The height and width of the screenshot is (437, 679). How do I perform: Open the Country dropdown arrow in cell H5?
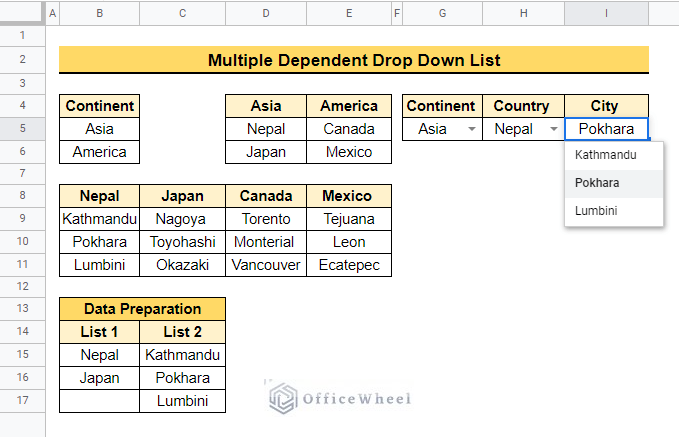(553, 129)
